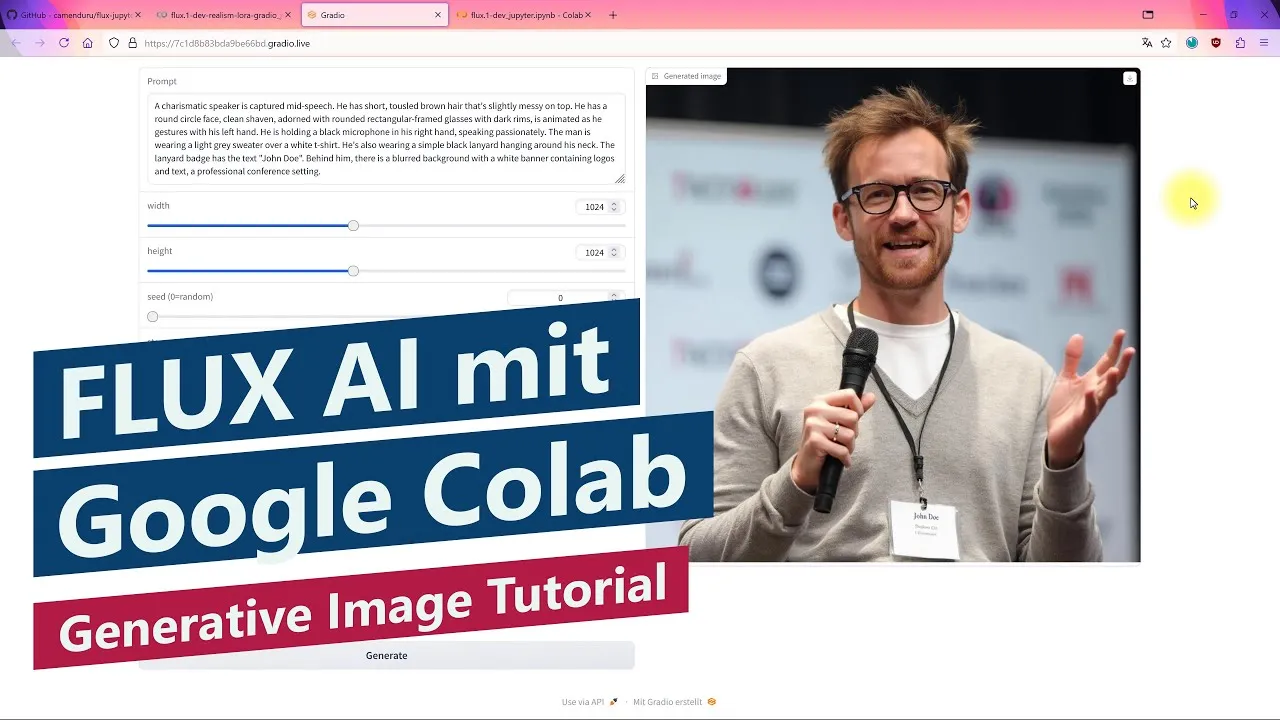Image resolution: width=1280 pixels, height=720 pixels.
Task: Open the 'Use via API' link
Action: click(x=583, y=702)
